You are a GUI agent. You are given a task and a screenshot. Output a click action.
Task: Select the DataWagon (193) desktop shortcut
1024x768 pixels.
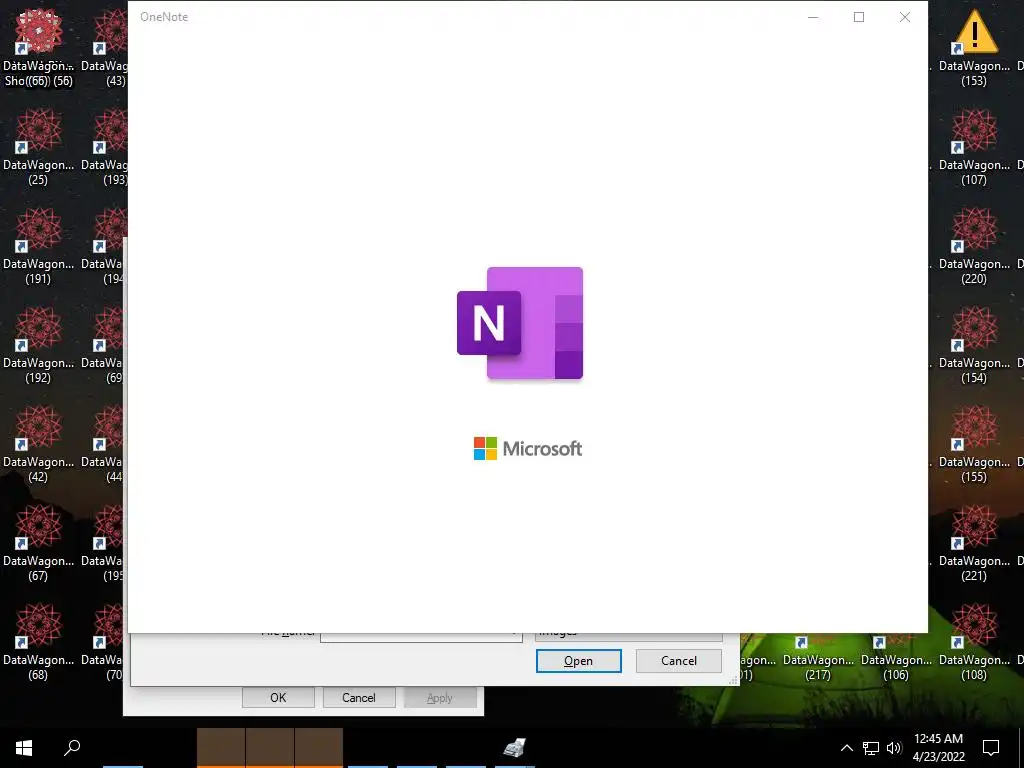pos(104,147)
